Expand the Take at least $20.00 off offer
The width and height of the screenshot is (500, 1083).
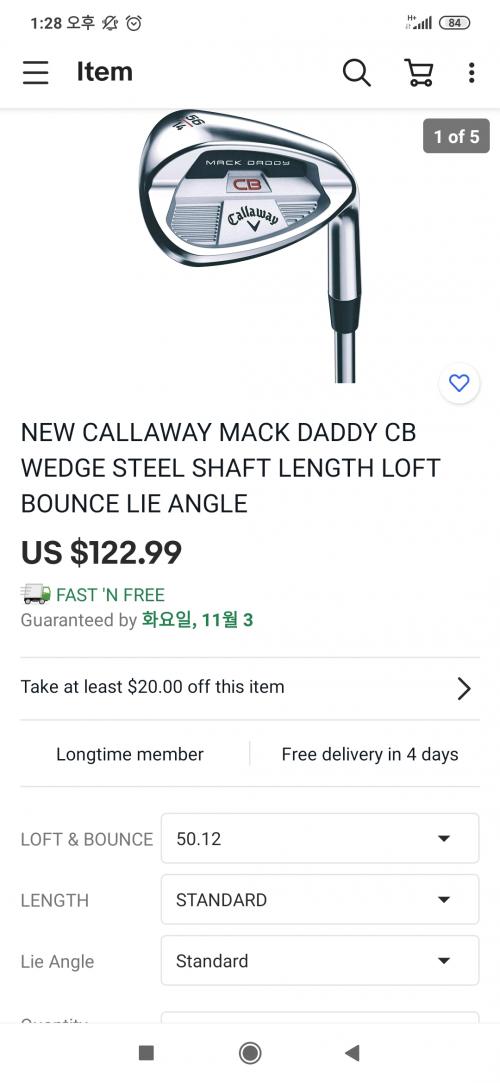click(x=250, y=688)
